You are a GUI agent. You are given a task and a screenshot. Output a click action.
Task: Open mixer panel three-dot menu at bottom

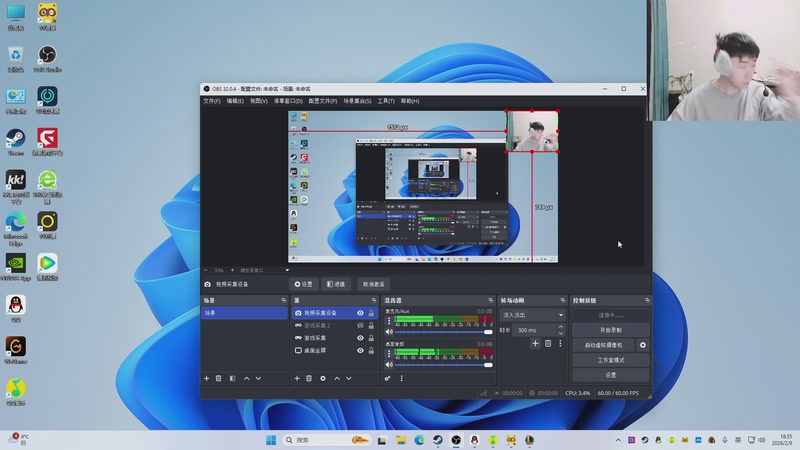(x=402, y=379)
